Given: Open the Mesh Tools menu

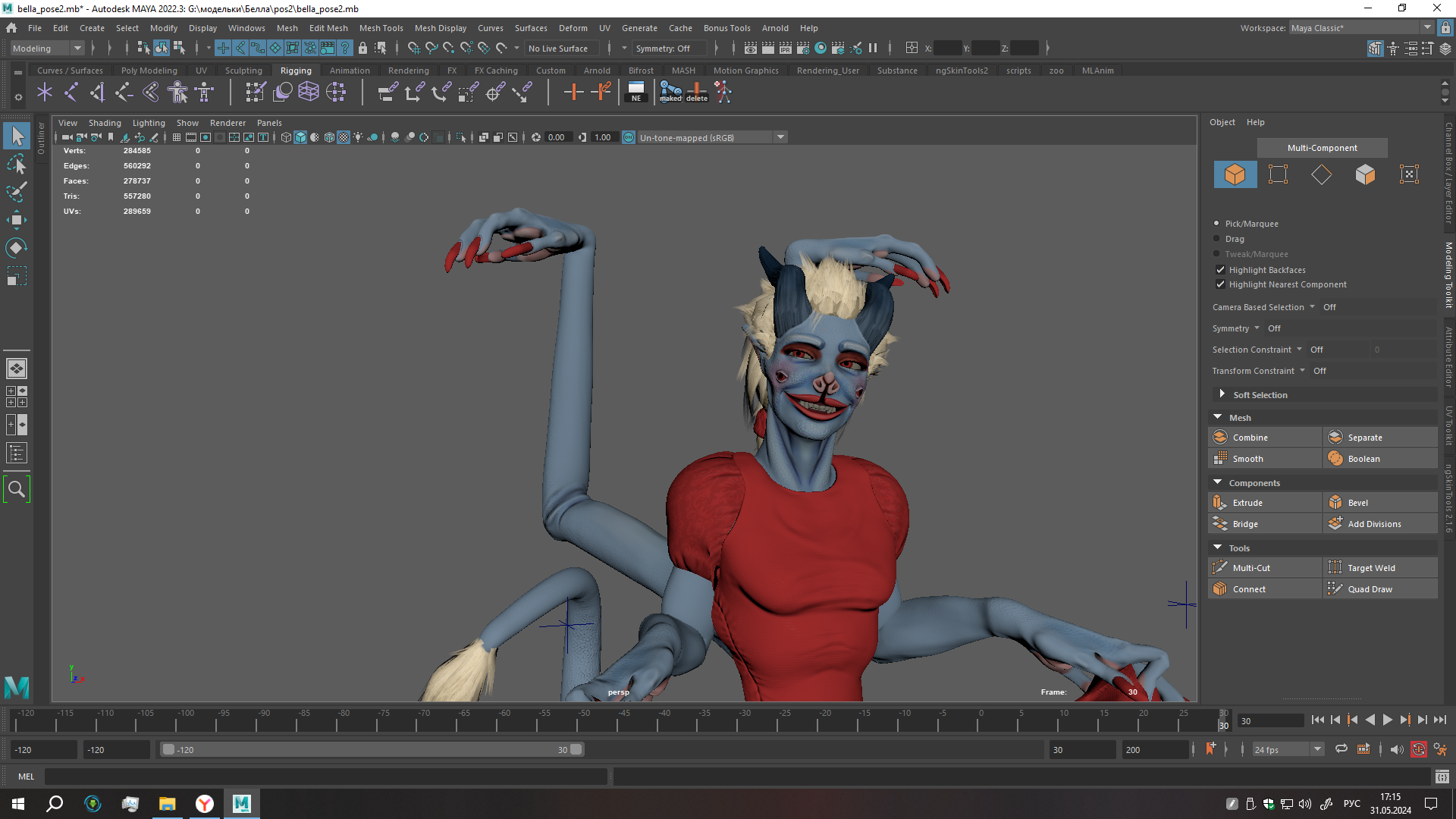Looking at the screenshot, I should [381, 28].
